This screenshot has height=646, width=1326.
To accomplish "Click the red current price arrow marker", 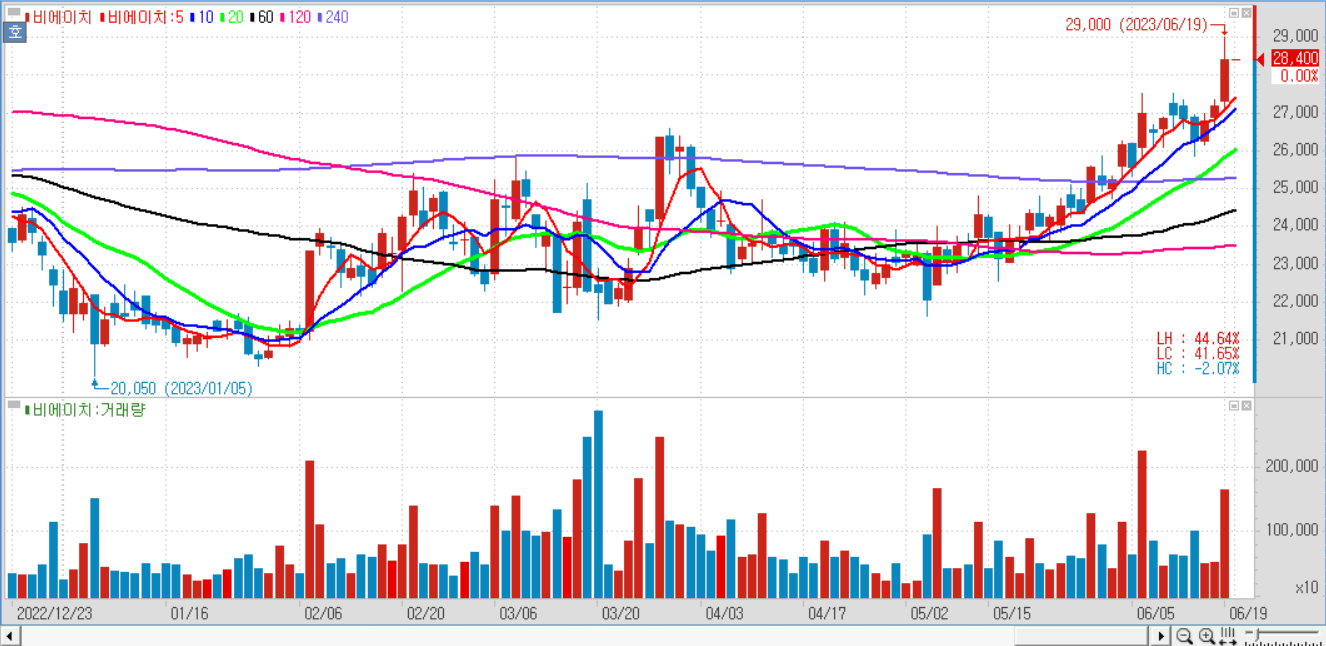I will [x=1261, y=59].
